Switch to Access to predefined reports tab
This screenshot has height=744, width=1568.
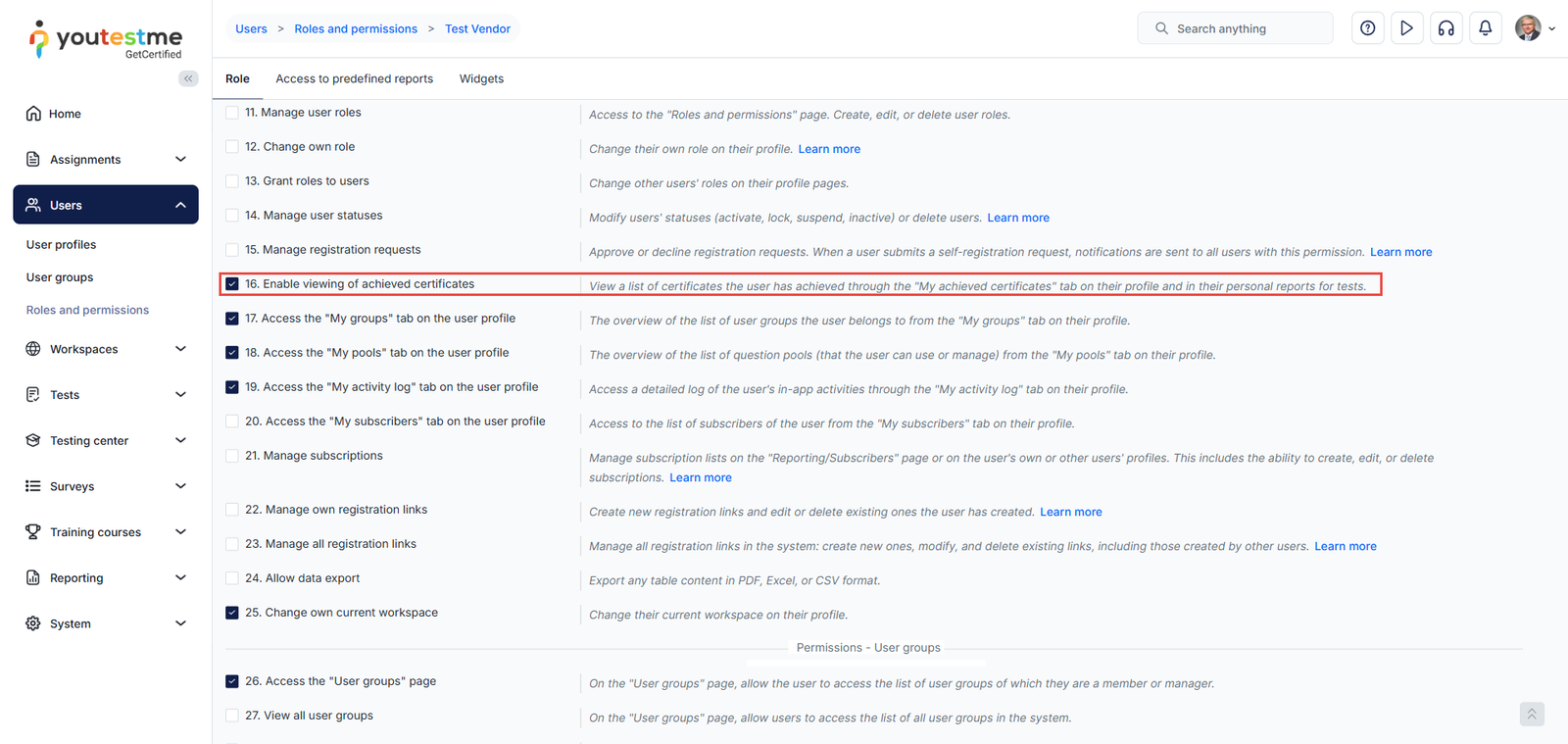click(x=354, y=79)
